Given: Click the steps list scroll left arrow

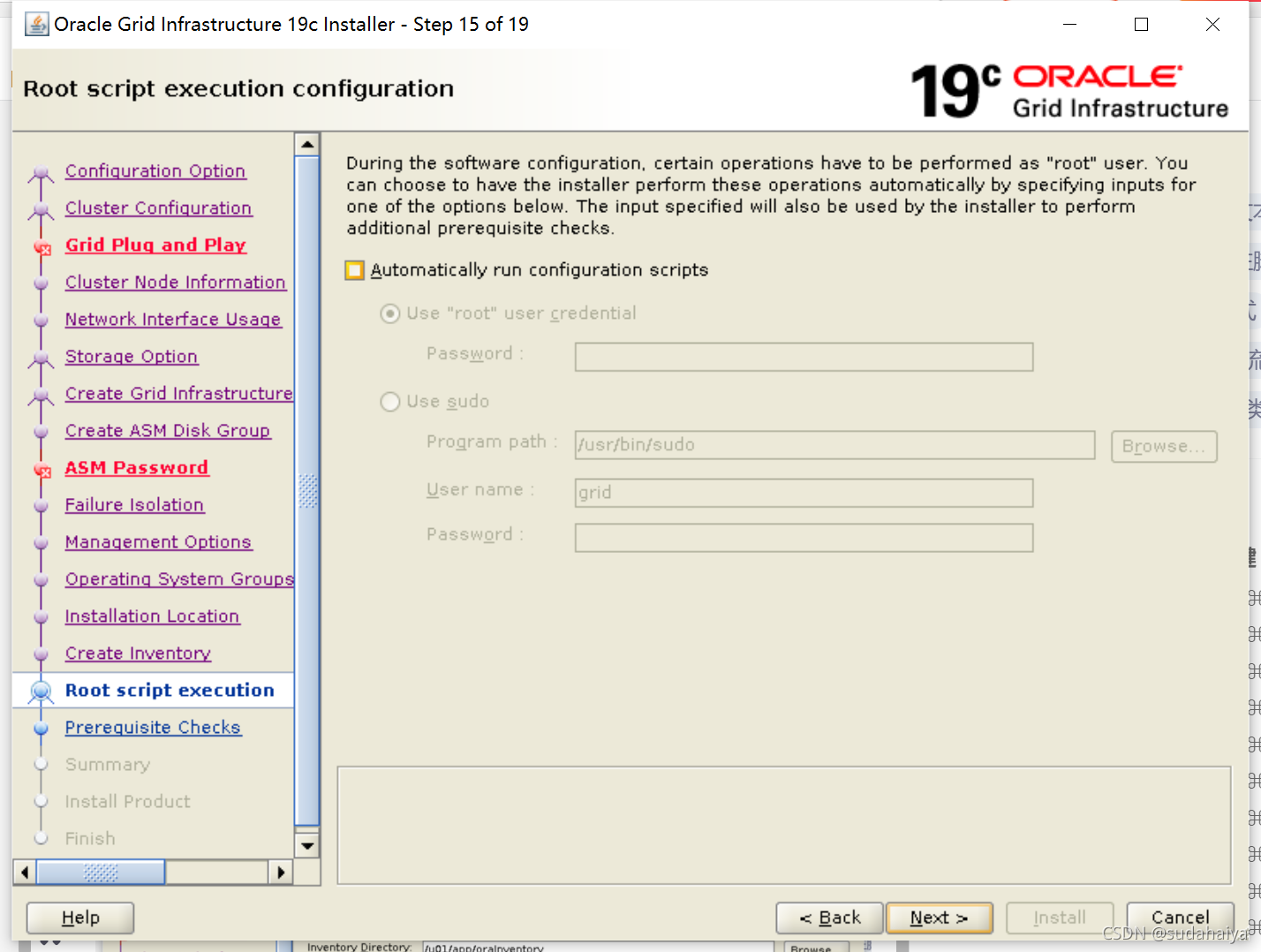Looking at the screenshot, I should (25, 873).
